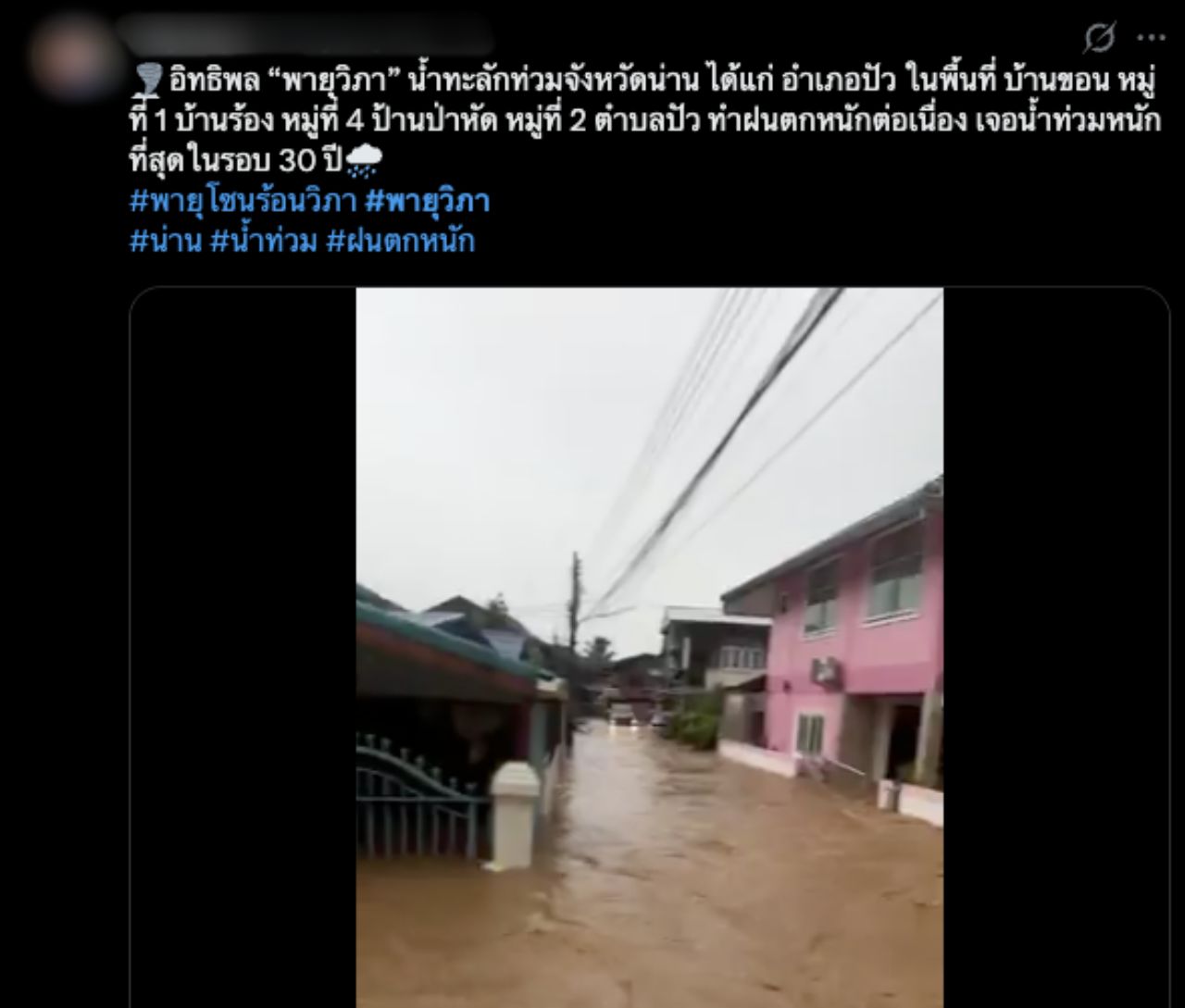Click the circle-slash icon beside the dots
The image size is (1185, 1008).
(1099, 38)
